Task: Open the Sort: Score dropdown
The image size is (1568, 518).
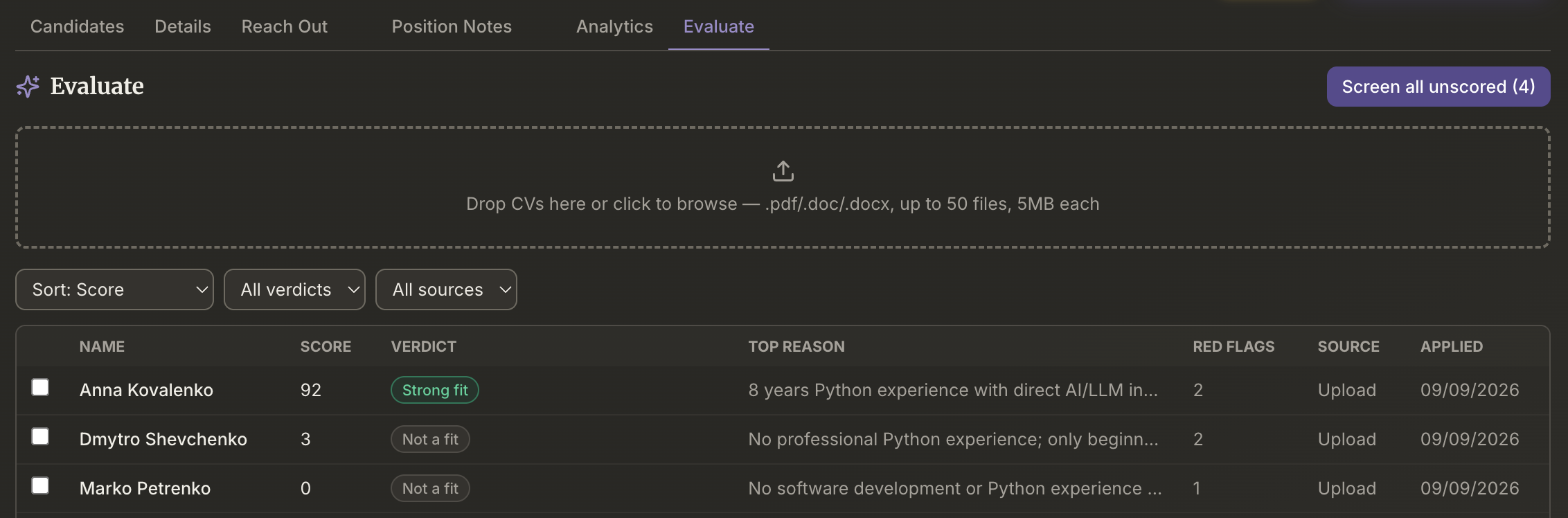Action: tap(114, 289)
